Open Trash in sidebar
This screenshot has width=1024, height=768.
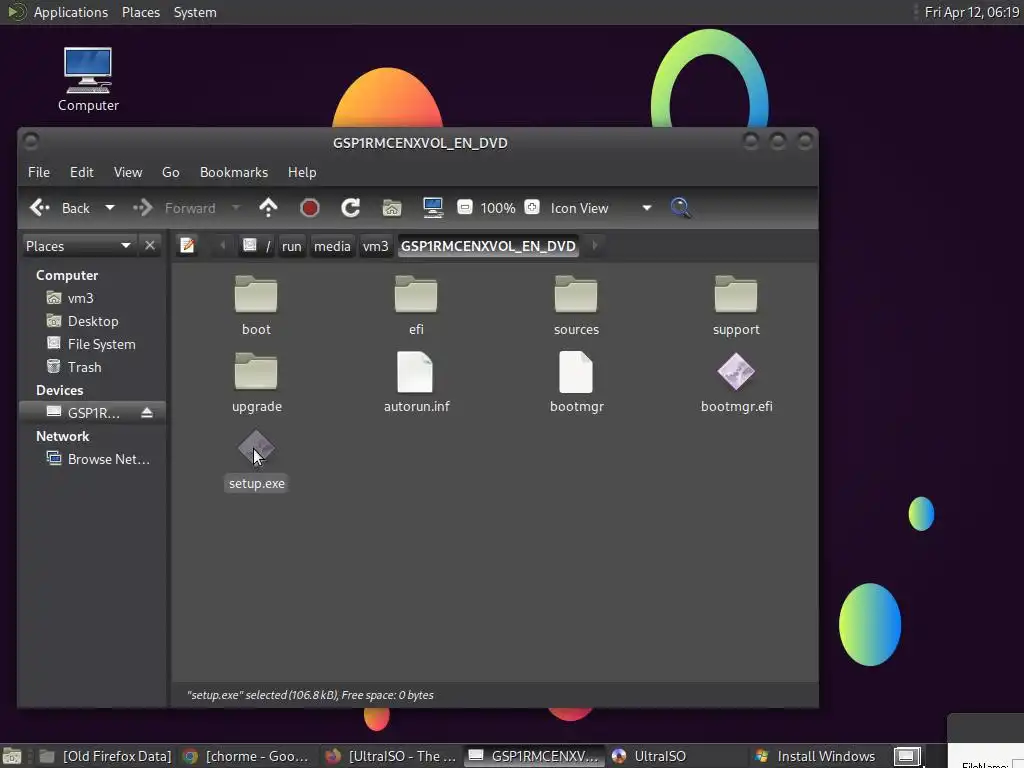click(84, 367)
